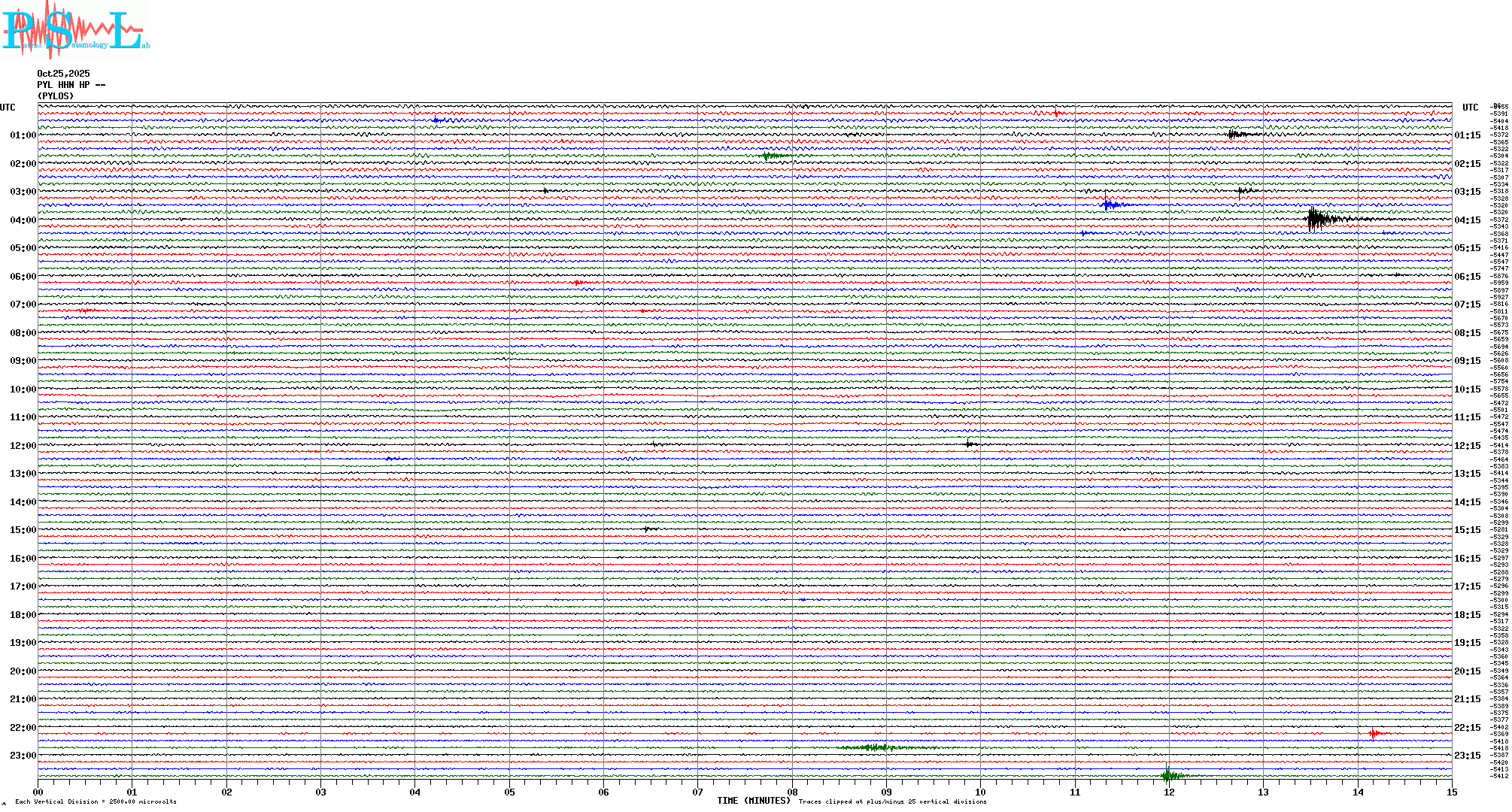Viewport: 1512px width, 812px height.
Task: Click the blue event near minute 11 on 03:15 trace
Action: coord(1109,205)
